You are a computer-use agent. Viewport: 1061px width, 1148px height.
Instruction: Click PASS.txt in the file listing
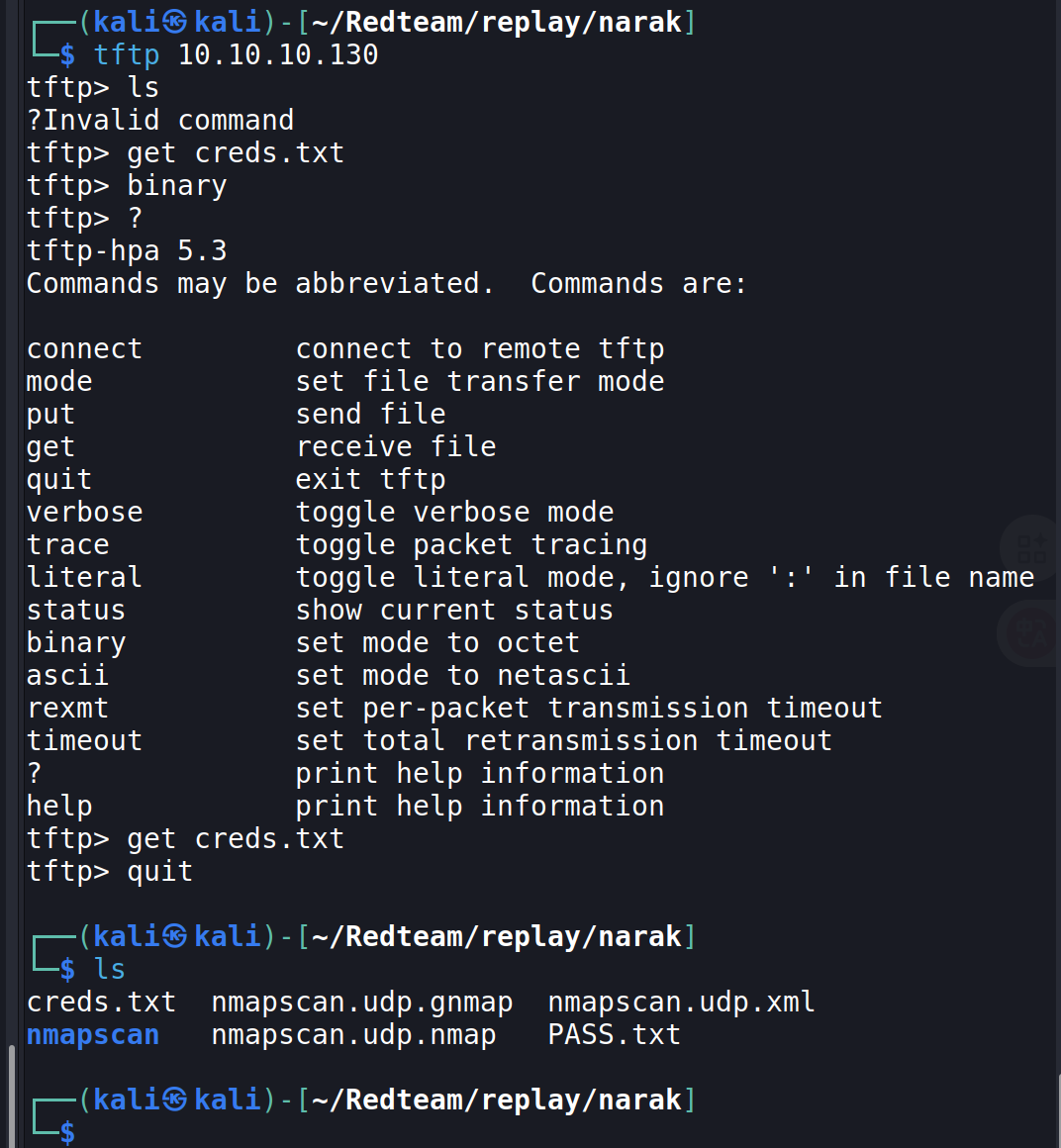click(614, 1035)
